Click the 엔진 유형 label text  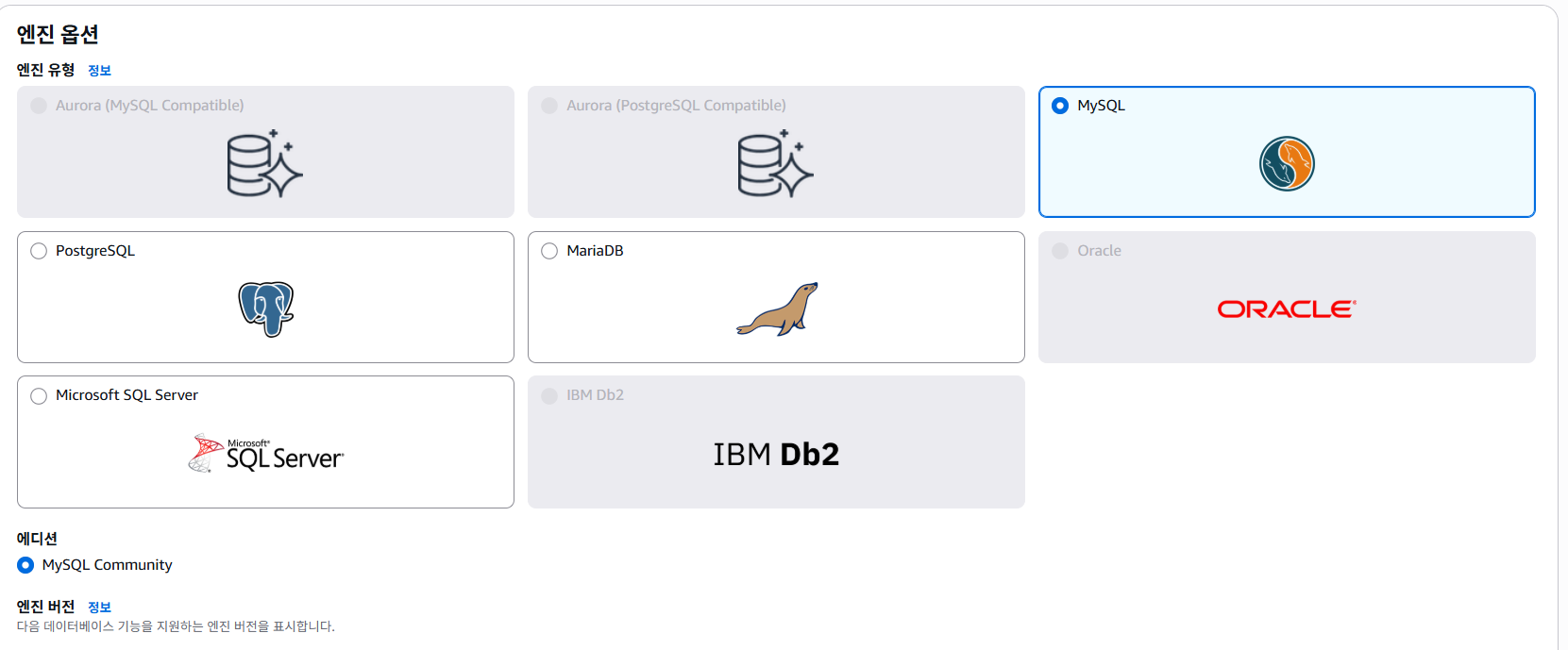(x=45, y=70)
